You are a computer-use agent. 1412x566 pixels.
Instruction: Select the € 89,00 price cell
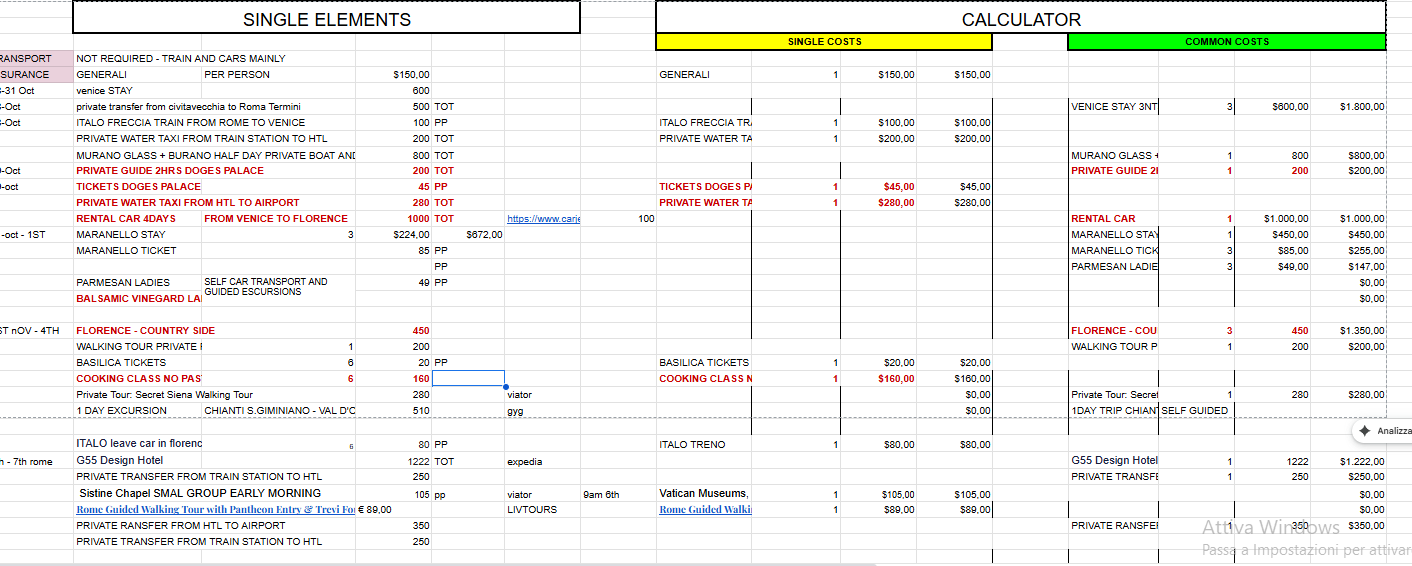tap(374, 509)
